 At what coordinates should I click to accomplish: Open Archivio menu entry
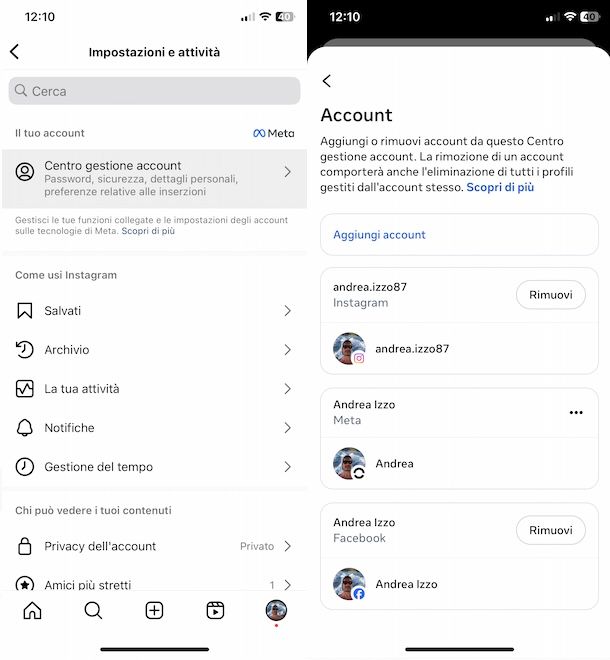click(154, 350)
